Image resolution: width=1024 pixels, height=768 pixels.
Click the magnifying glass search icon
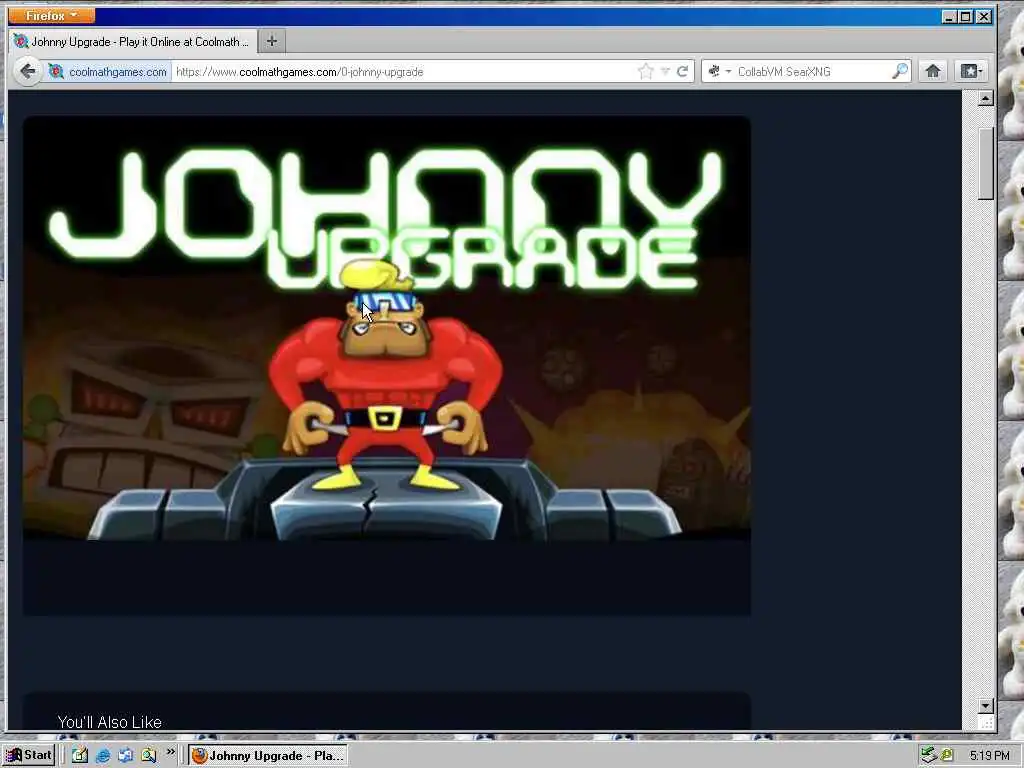[x=900, y=71]
